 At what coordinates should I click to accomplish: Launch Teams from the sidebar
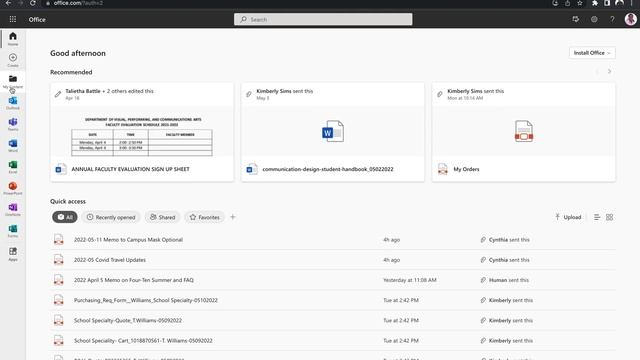coord(13,124)
